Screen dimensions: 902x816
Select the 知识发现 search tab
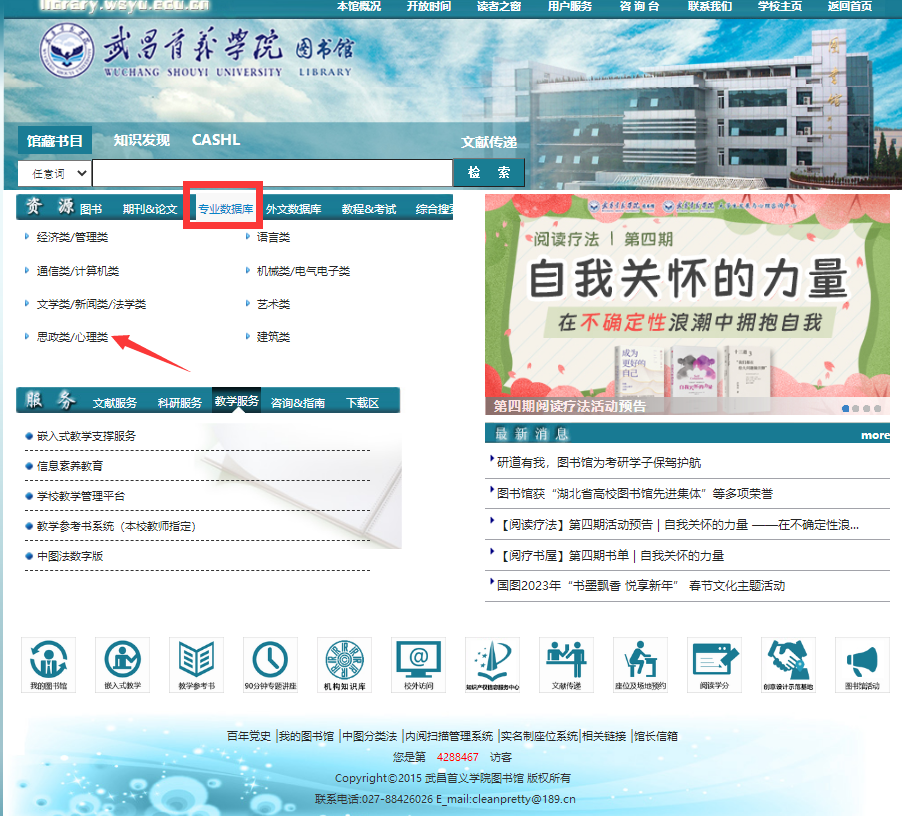pyautogui.click(x=141, y=140)
